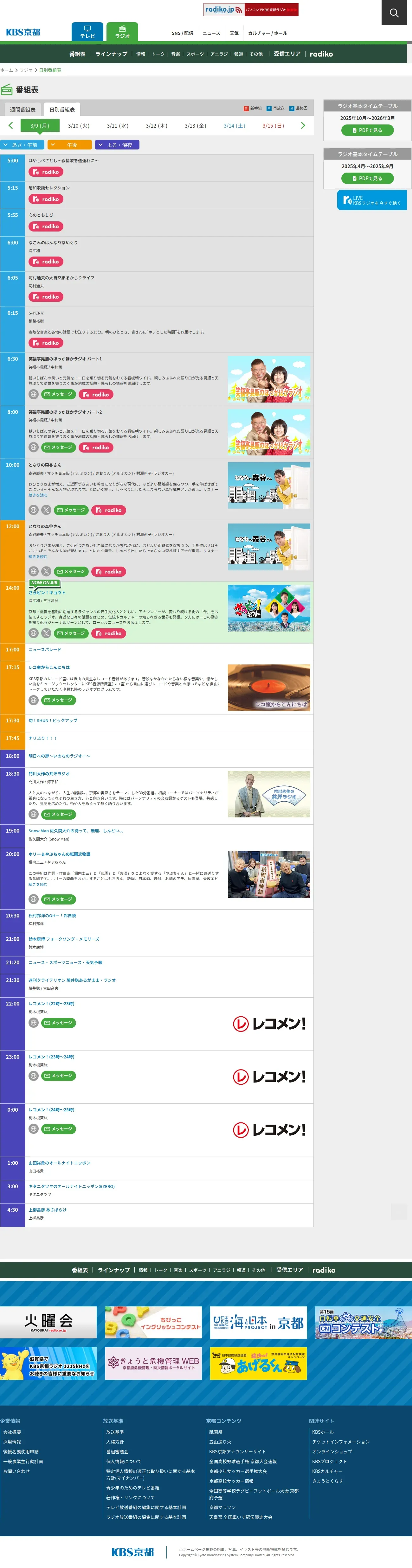
Task: Open the SNS / 配信 menu
Action: [182, 34]
